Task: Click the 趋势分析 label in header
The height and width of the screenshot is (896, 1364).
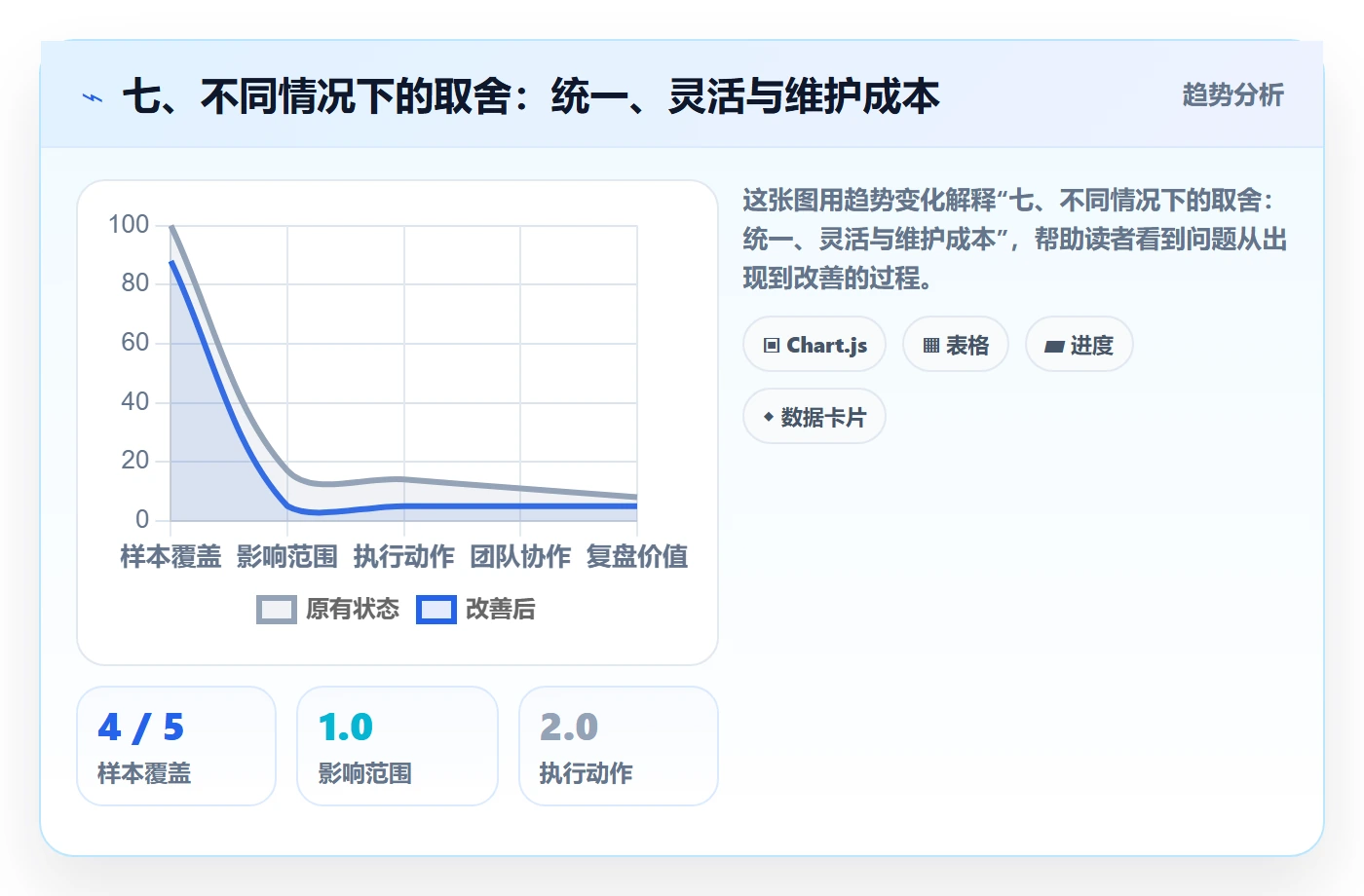Action: 1232,94
